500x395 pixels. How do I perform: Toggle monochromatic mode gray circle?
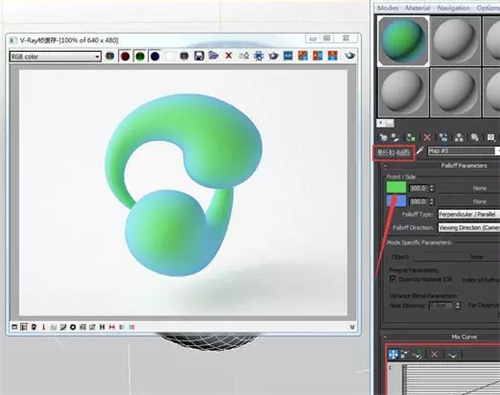[x=184, y=56]
